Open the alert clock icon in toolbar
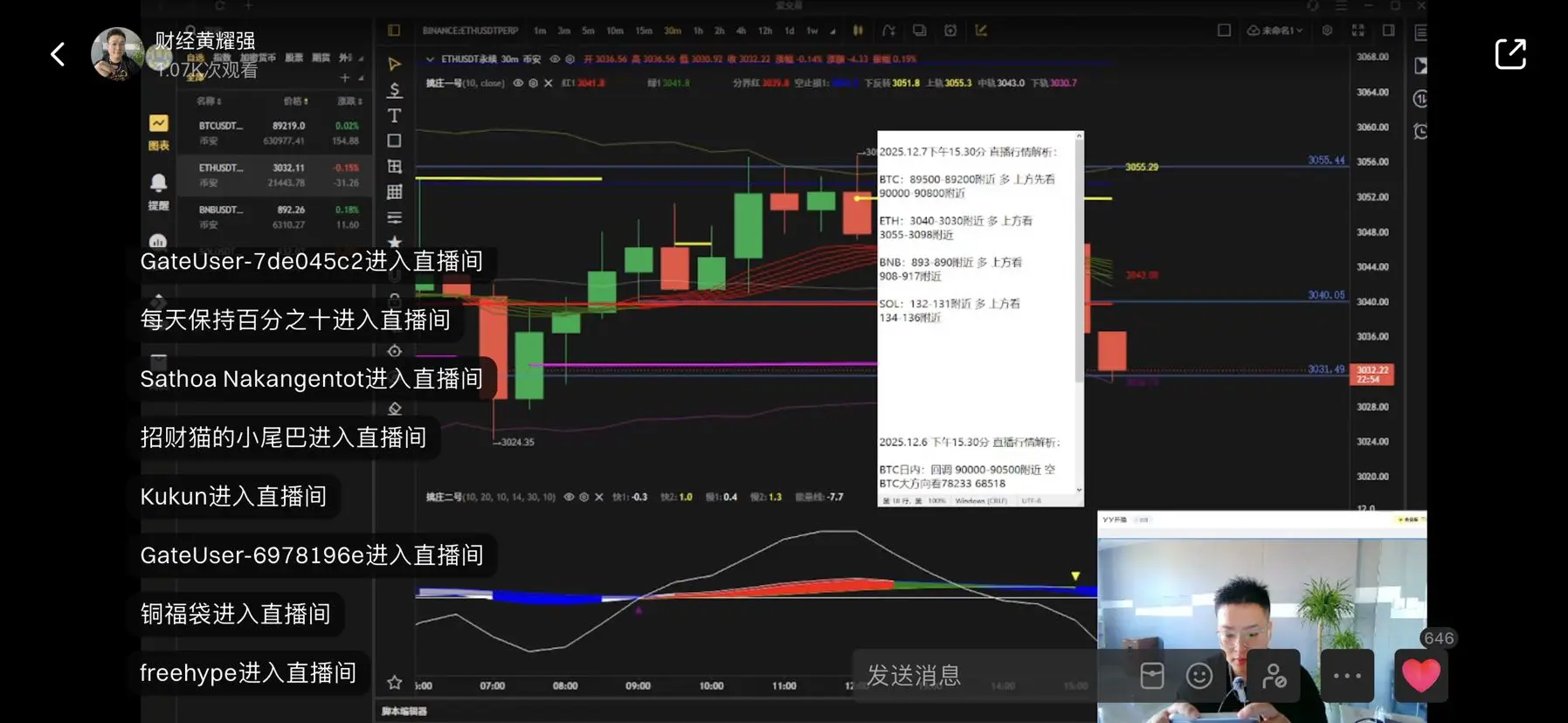Viewport: 1568px width, 723px height. click(950, 31)
